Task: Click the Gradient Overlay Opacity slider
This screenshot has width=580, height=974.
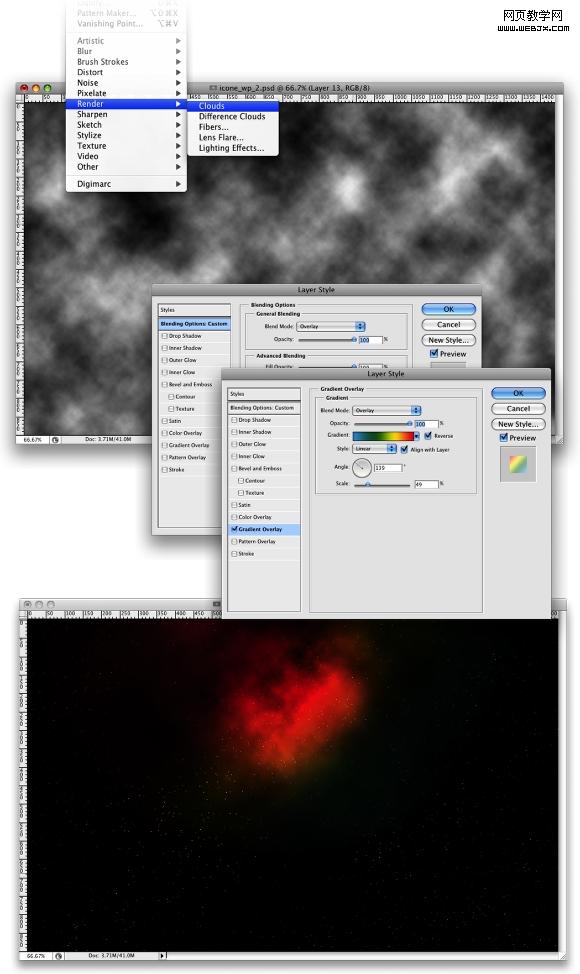Action: (383, 424)
